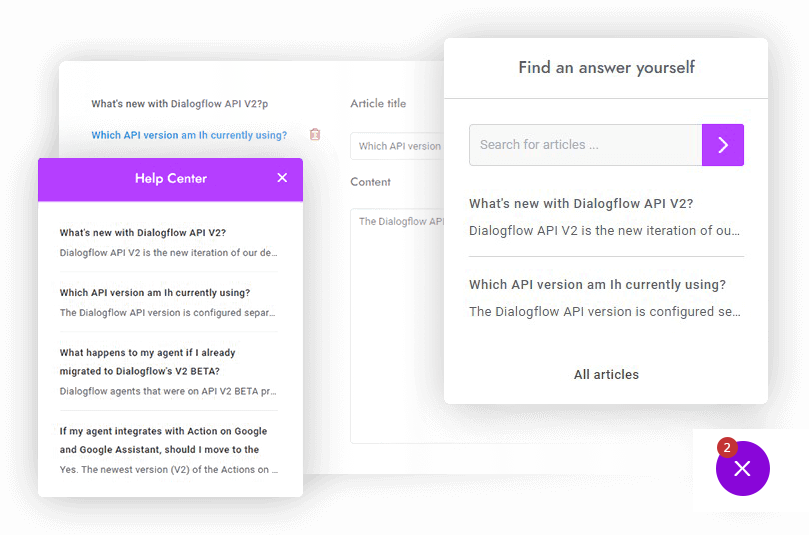Open "What's new with Dialogflow API V2?" search result
The width and height of the screenshot is (809, 535).
click(581, 204)
